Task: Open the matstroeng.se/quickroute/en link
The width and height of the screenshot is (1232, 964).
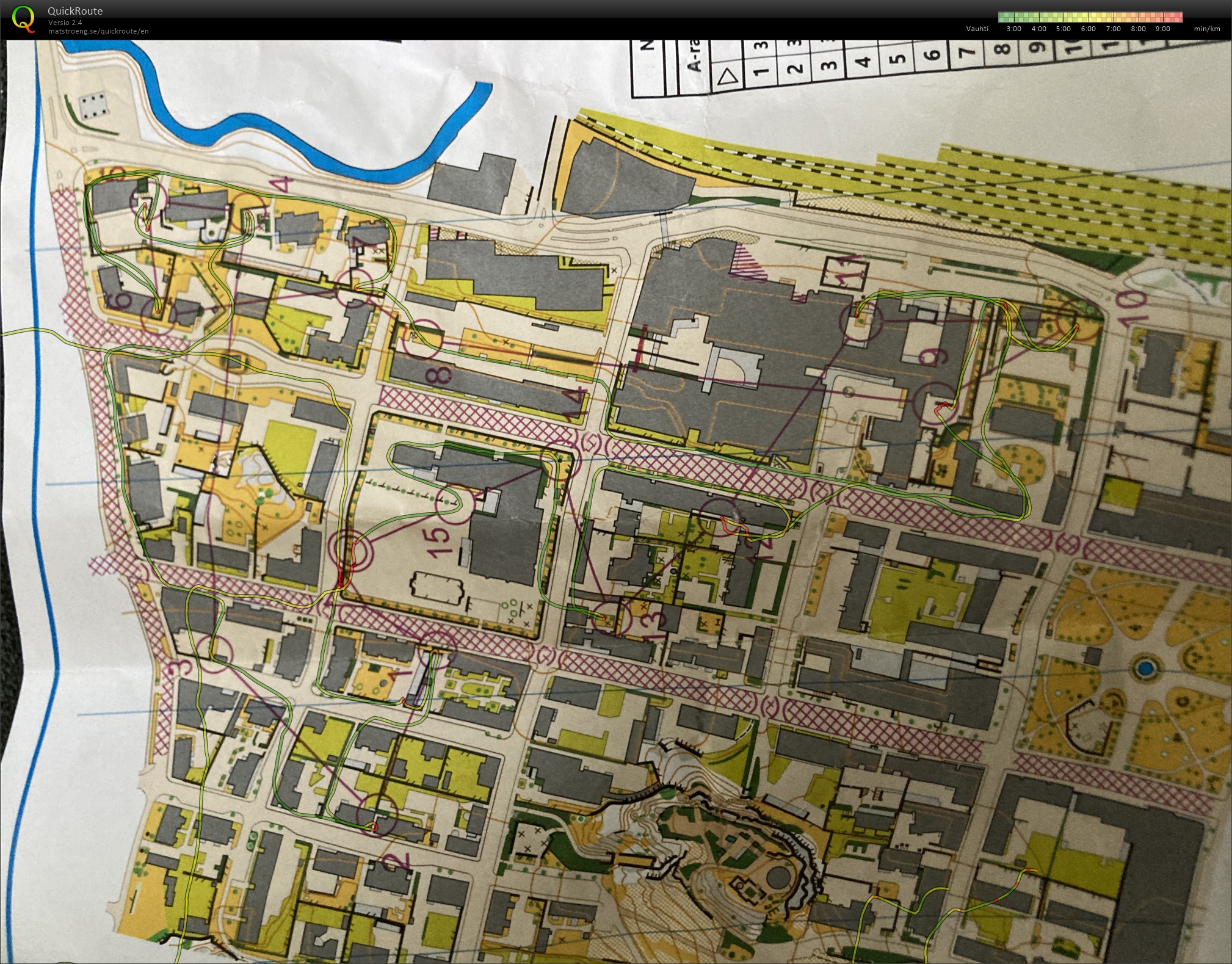Action: coord(98,31)
